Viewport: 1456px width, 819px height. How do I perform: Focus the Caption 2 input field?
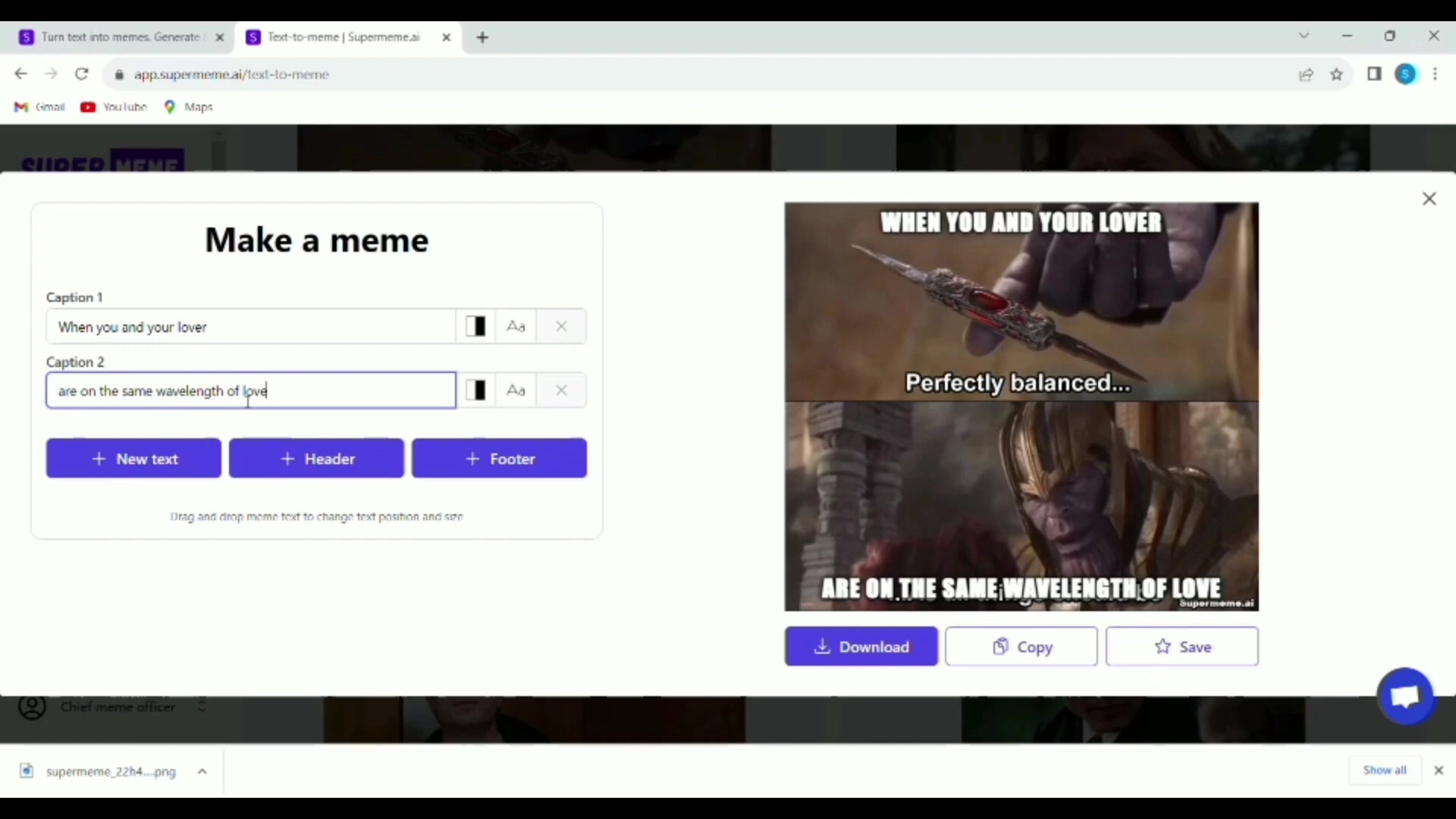[251, 391]
